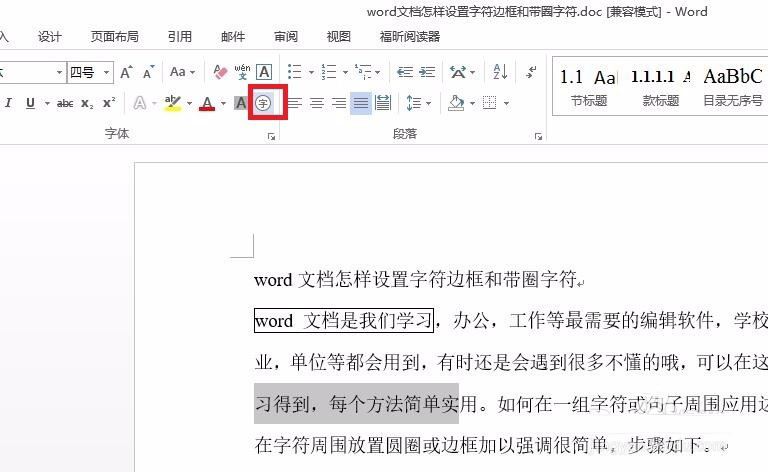Click the Enclose Characters (circled 字) icon
Image resolution: width=768 pixels, height=472 pixels.
click(264, 103)
